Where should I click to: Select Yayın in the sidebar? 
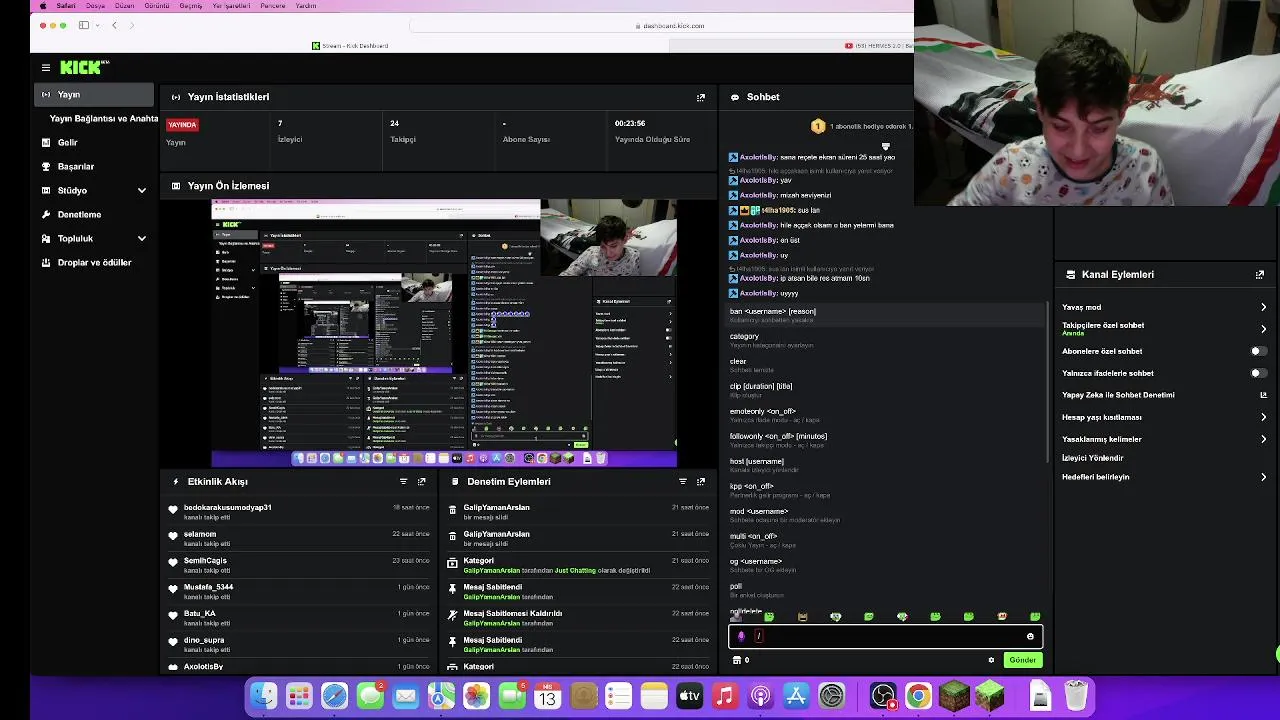click(96, 94)
